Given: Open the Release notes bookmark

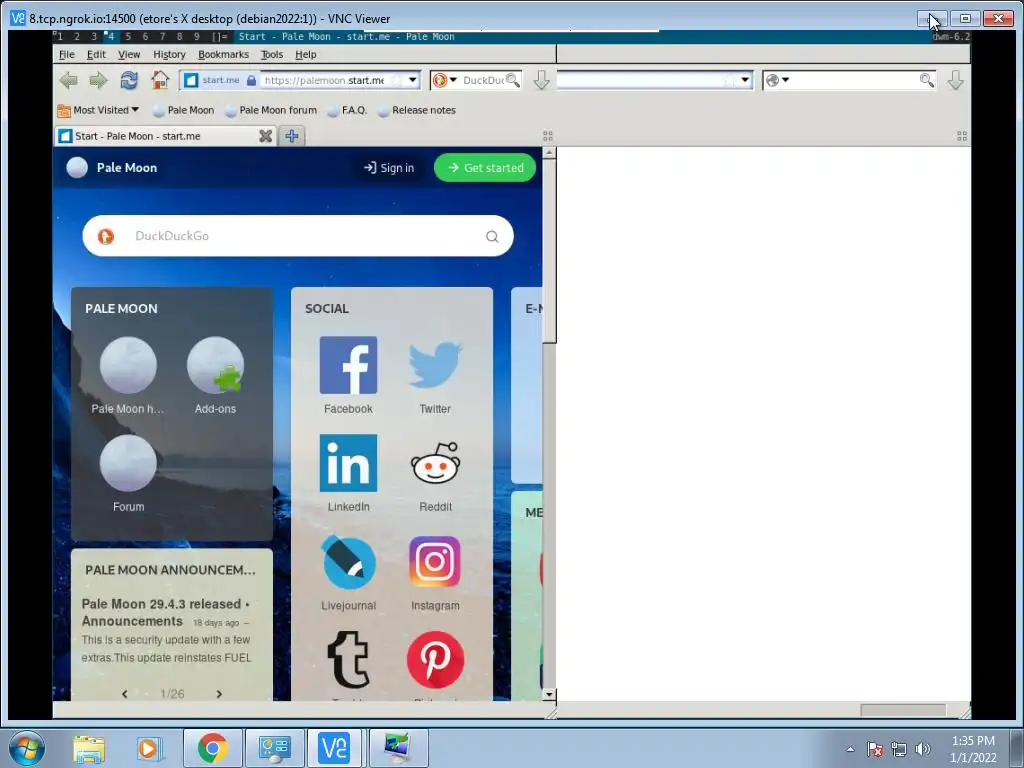Looking at the screenshot, I should click(417, 110).
